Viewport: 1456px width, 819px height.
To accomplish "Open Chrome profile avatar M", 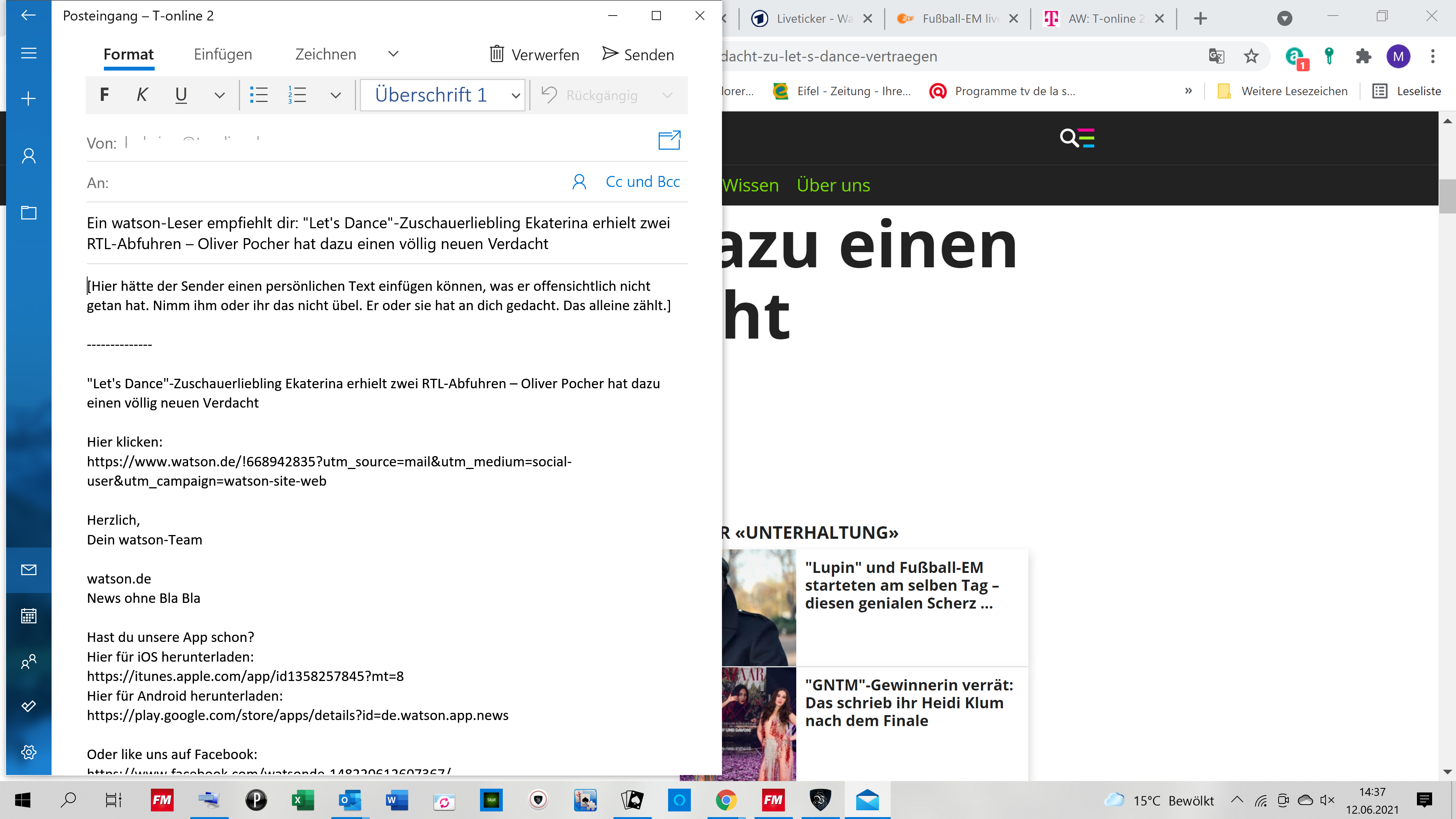I will coord(1398,56).
